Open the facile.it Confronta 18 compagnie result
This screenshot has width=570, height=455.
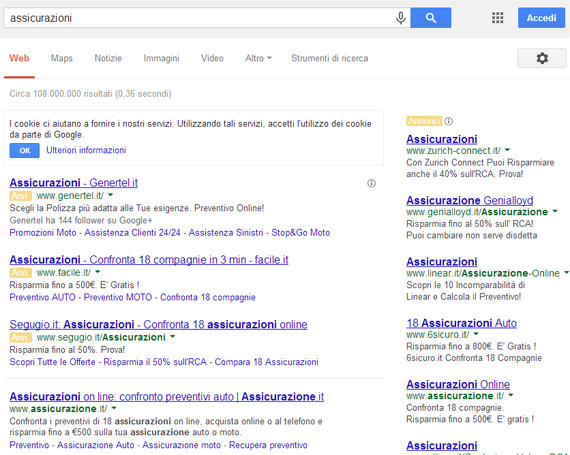tap(149, 259)
